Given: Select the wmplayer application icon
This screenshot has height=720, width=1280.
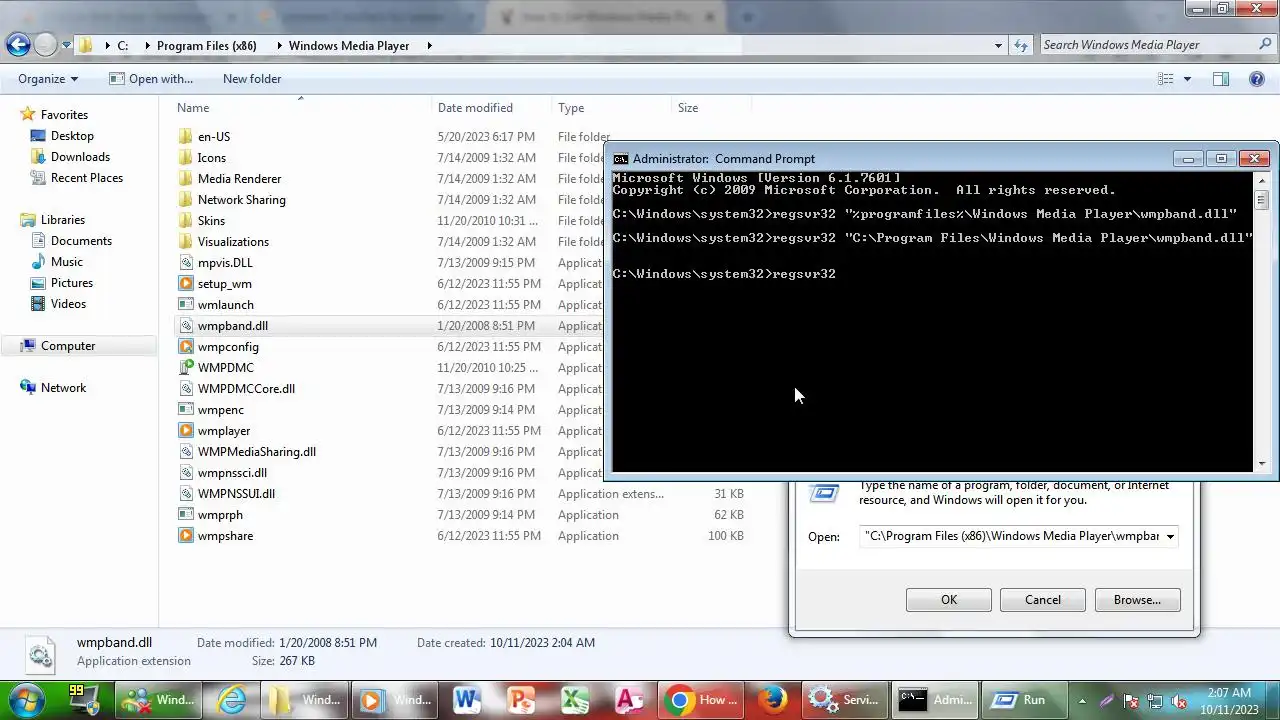Looking at the screenshot, I should (185, 431).
